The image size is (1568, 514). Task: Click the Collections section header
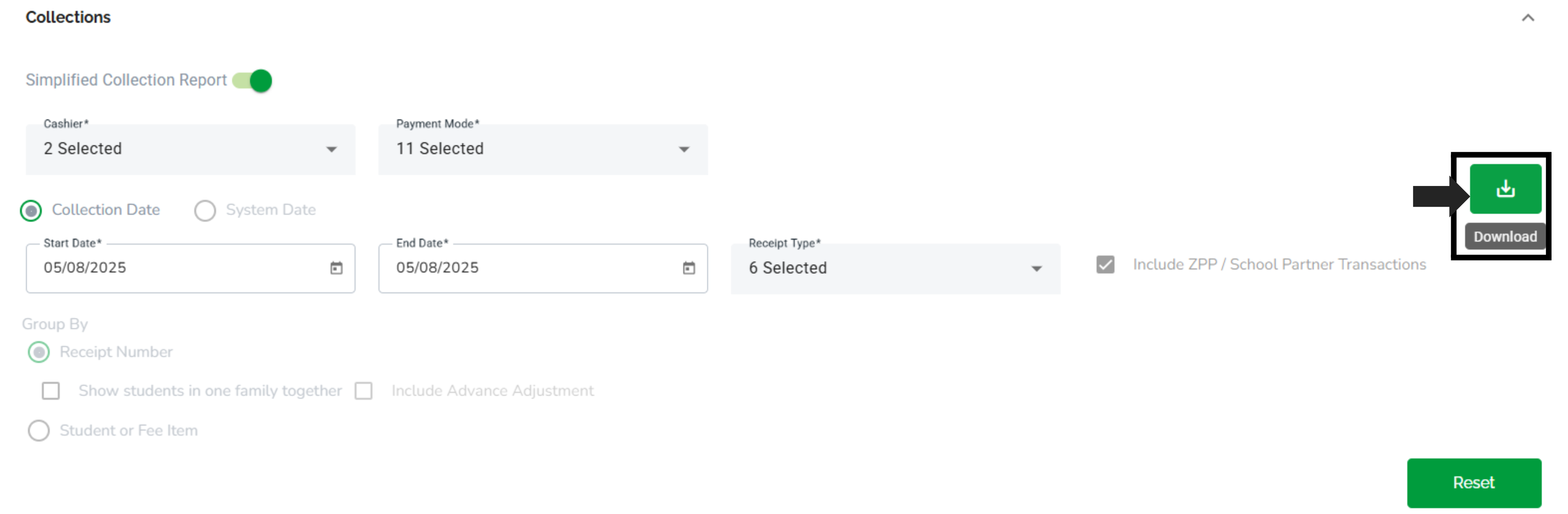click(x=68, y=17)
